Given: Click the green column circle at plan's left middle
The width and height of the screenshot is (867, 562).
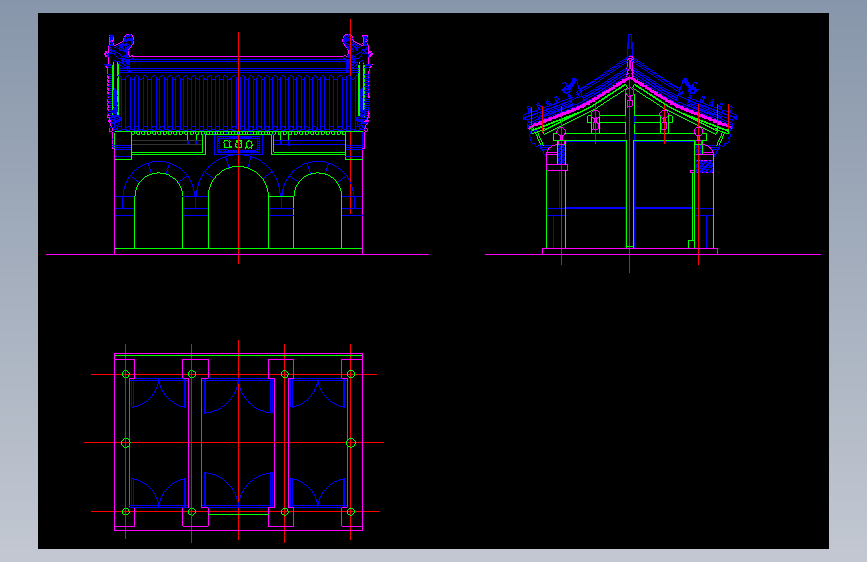Looking at the screenshot, I should pos(126,443).
